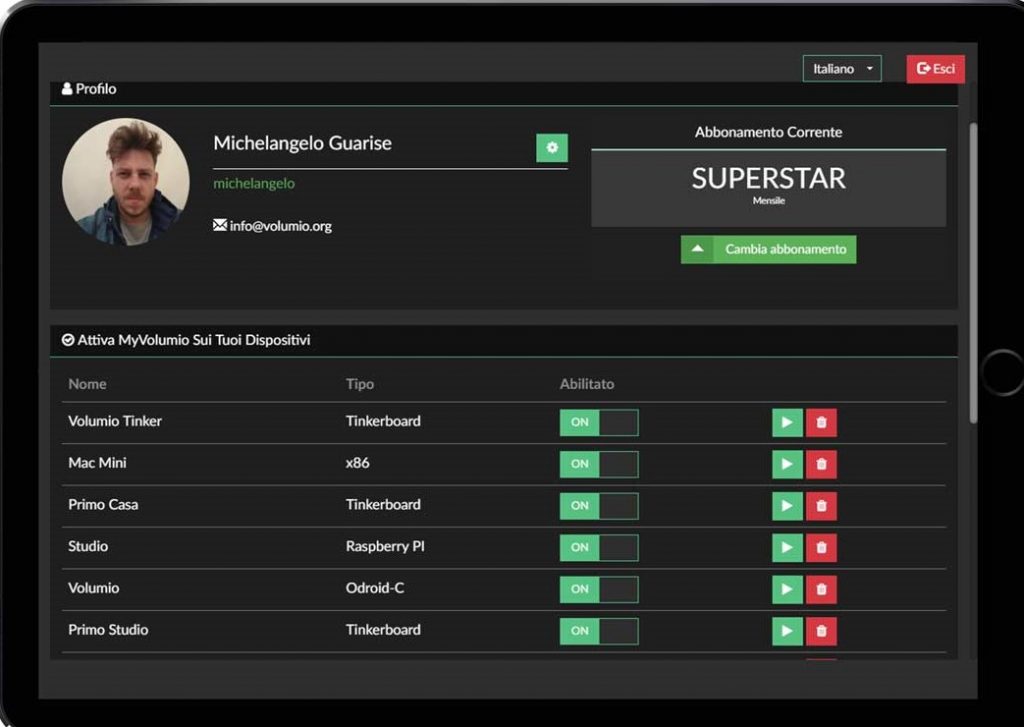This screenshot has width=1024, height=727.
Task: Toggle the Volumio Tinker ON switch
Action: (599, 423)
